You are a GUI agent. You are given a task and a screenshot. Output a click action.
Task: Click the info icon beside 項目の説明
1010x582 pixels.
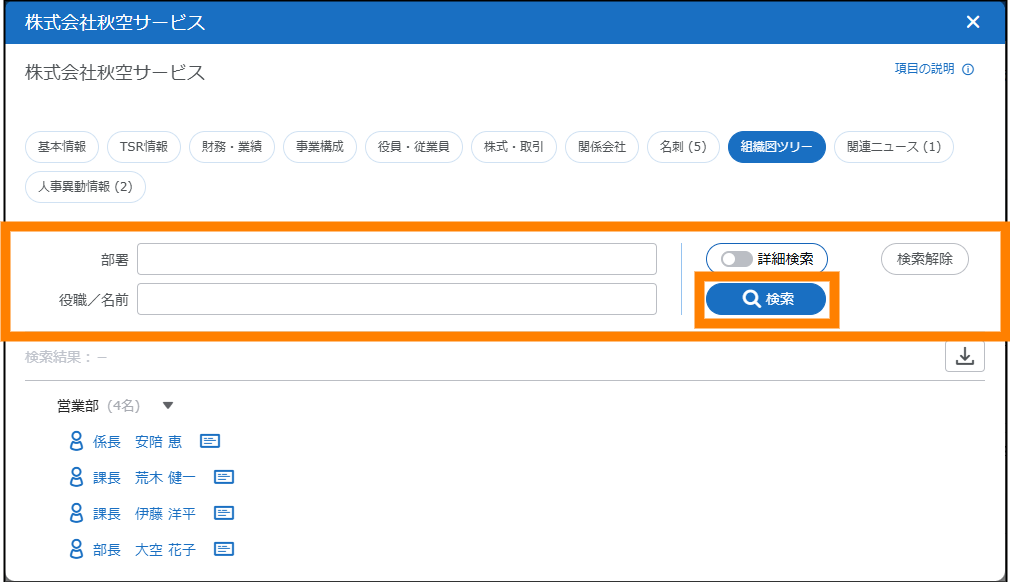967,70
